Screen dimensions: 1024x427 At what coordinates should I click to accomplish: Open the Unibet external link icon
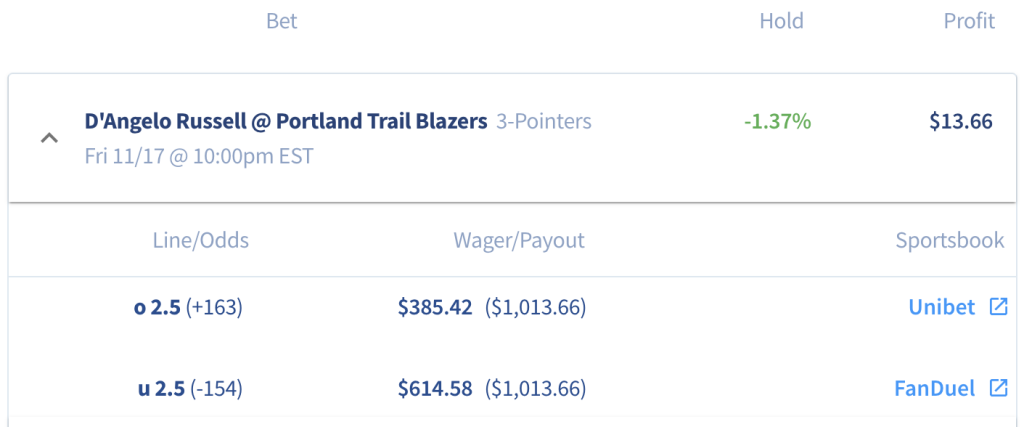click(999, 307)
